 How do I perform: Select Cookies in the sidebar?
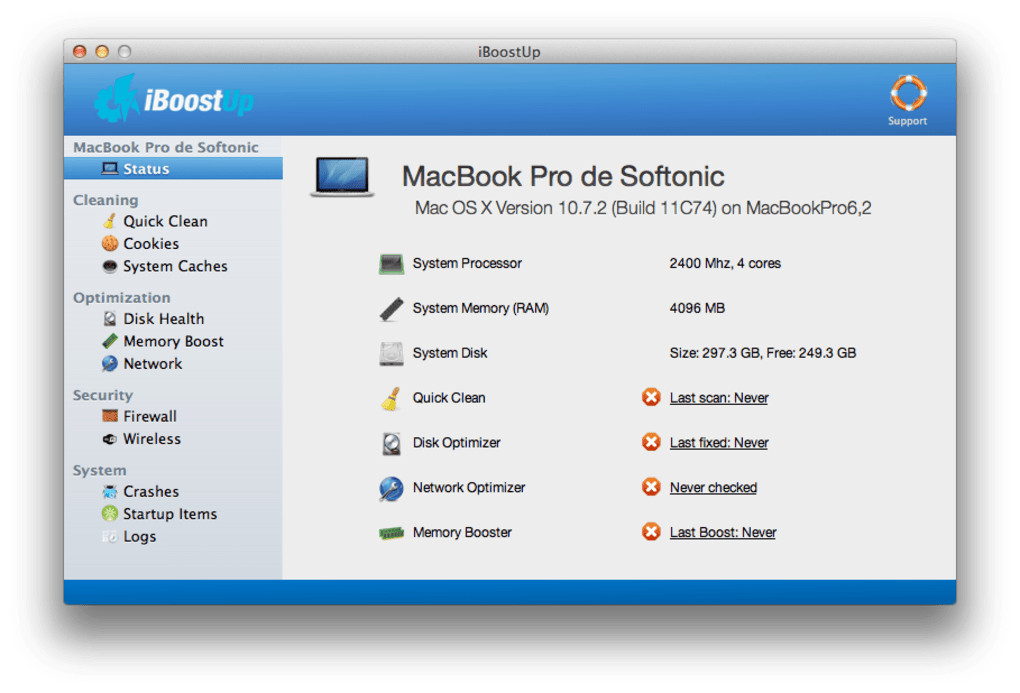click(151, 243)
